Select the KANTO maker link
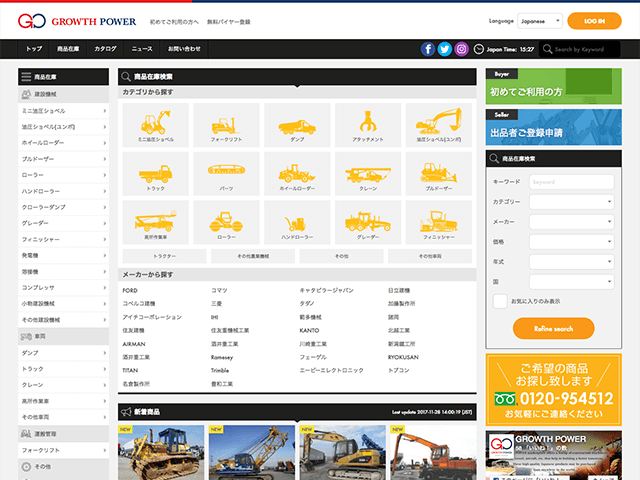The height and width of the screenshot is (480, 640). 309,330
